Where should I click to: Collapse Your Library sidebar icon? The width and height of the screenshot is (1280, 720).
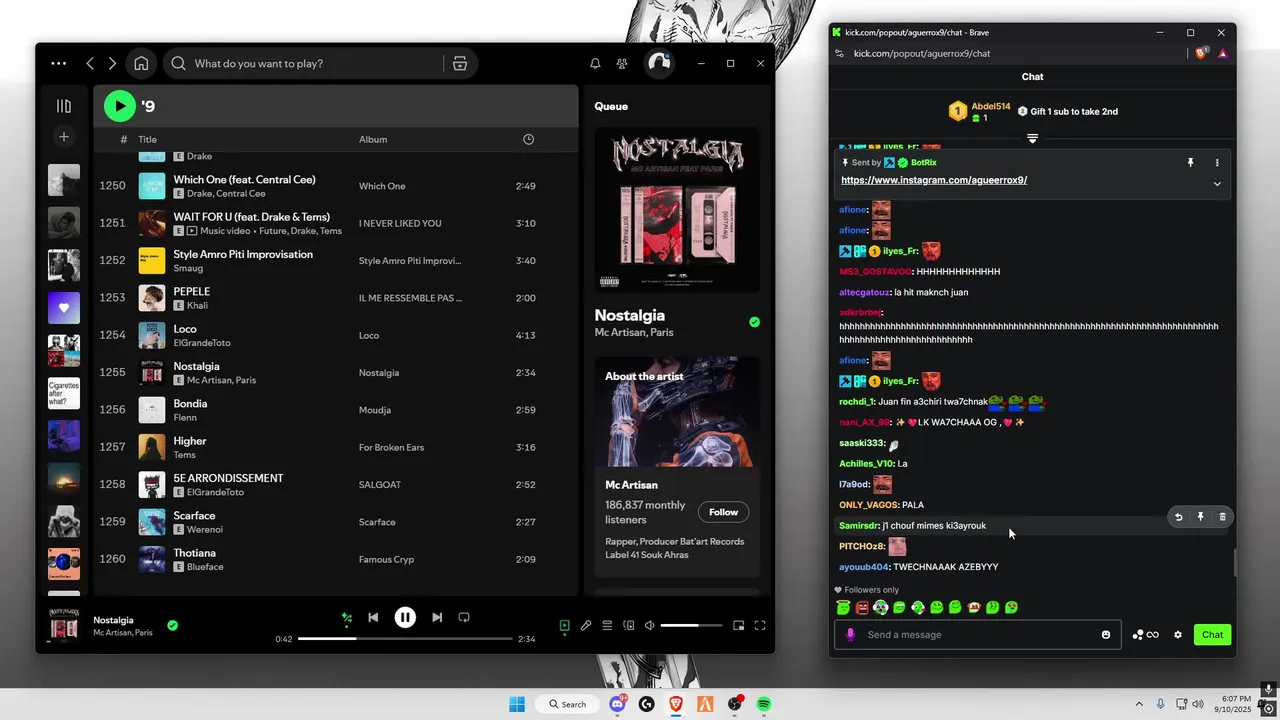64,106
